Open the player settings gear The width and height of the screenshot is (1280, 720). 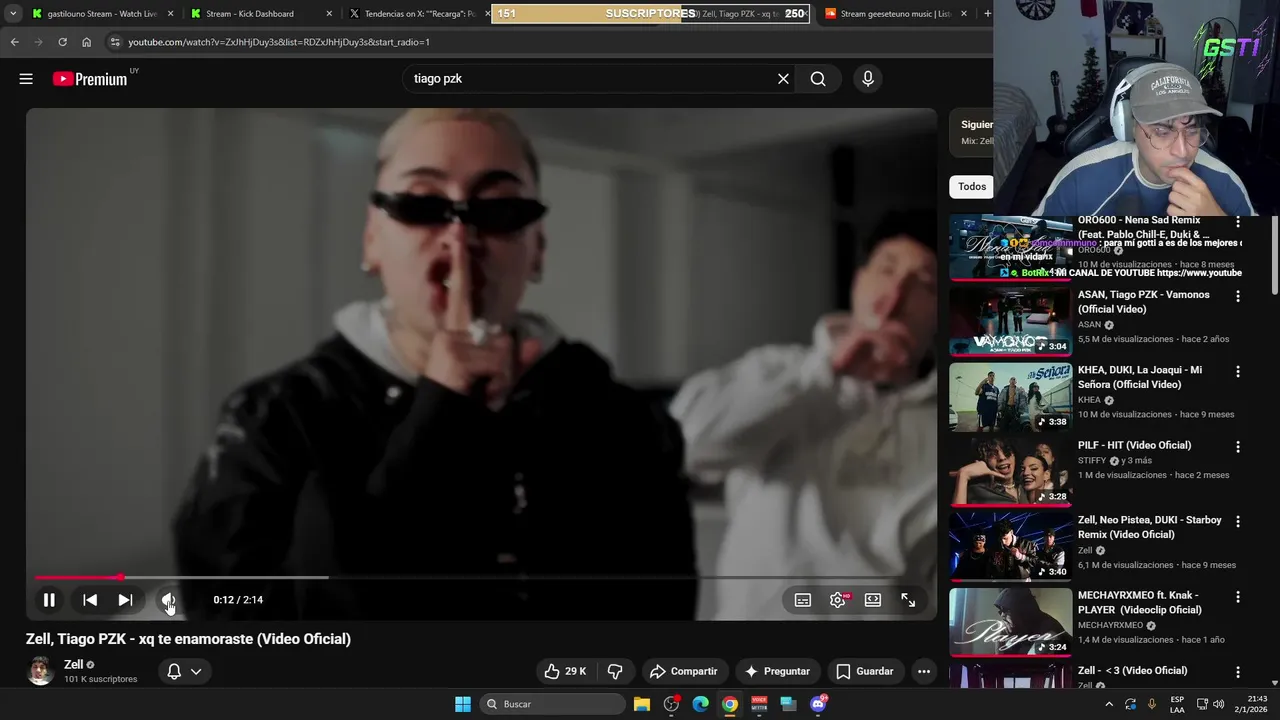pos(838,600)
